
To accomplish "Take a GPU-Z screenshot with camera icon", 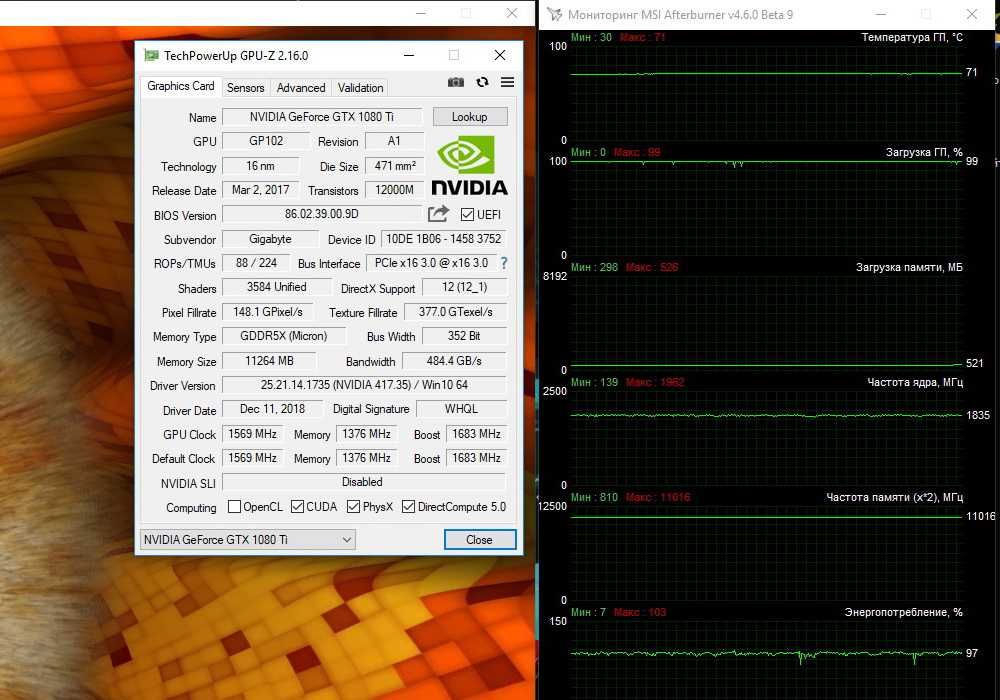I will coord(455,82).
